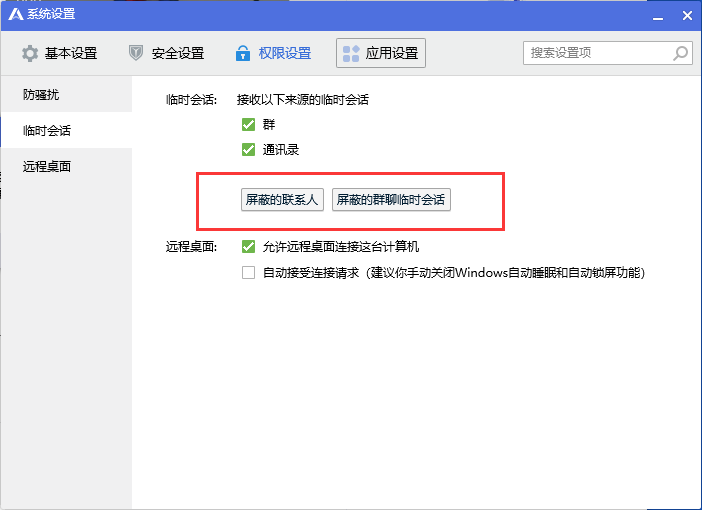The image size is (702, 510).
Task: Uncheck the 群 checkbox
Action: [248, 124]
